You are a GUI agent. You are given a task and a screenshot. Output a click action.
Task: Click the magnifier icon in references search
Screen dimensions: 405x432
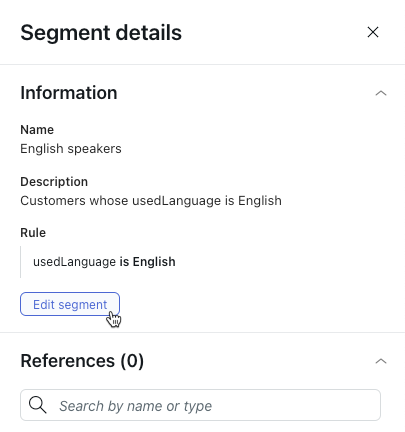click(37, 405)
